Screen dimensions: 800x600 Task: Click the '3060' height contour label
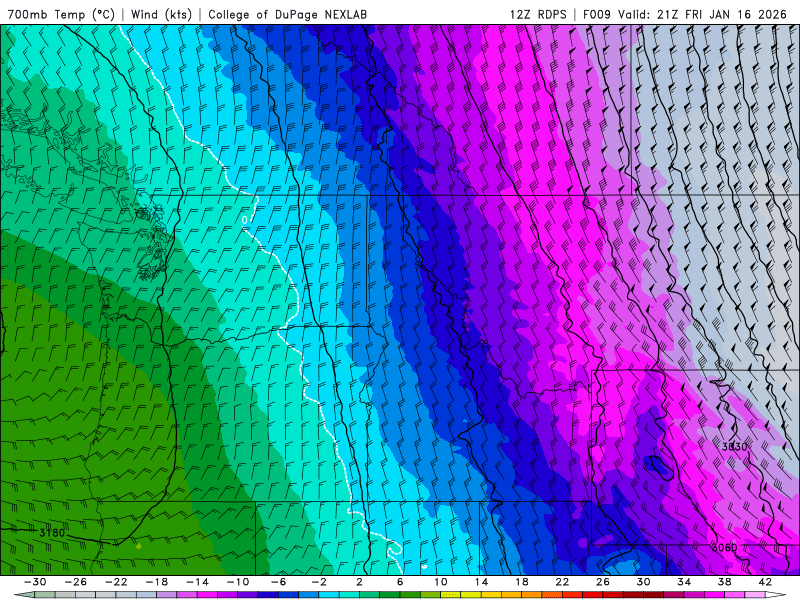724,548
